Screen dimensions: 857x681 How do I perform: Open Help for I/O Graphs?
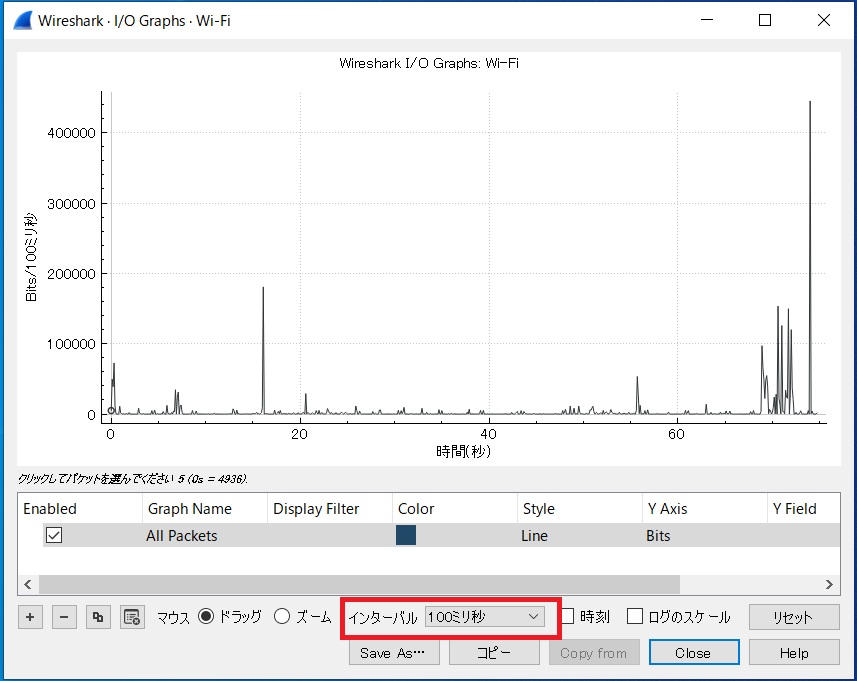(x=794, y=653)
